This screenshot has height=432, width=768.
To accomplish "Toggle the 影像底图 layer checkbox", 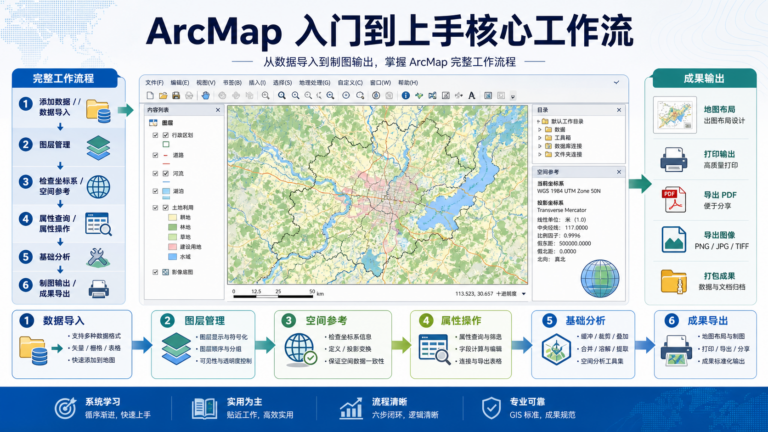I will pos(155,272).
